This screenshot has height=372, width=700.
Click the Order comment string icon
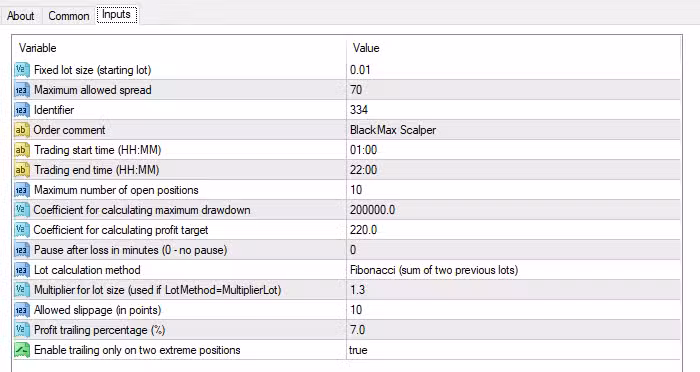click(22, 130)
